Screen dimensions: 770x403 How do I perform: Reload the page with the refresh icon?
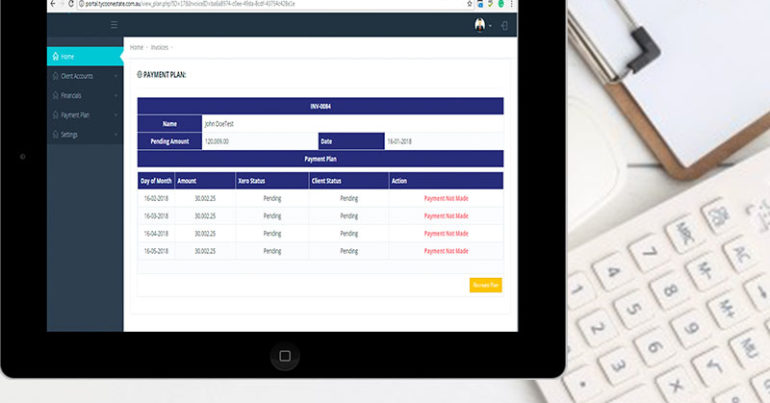71,3
